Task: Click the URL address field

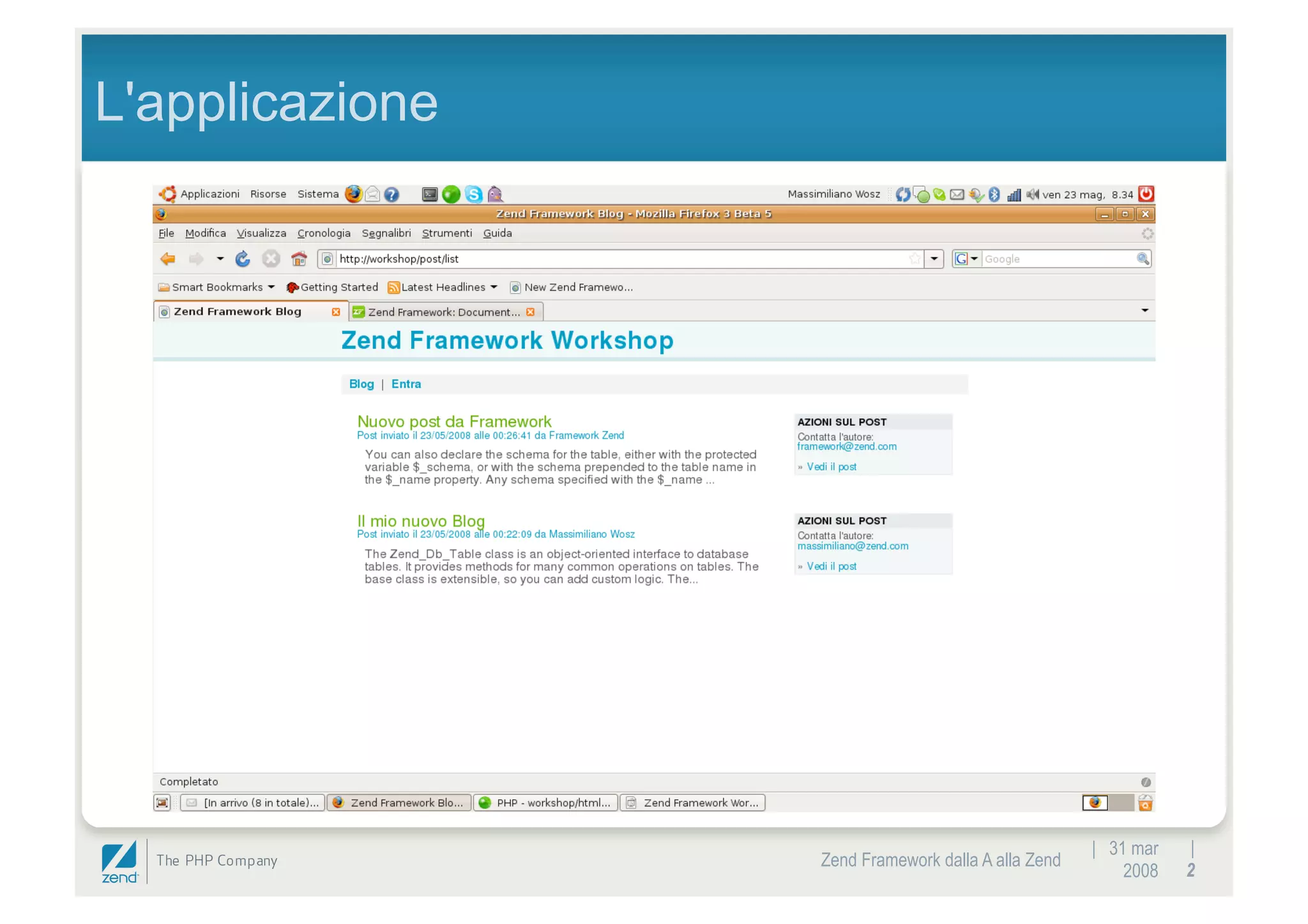Action: pyautogui.click(x=620, y=259)
